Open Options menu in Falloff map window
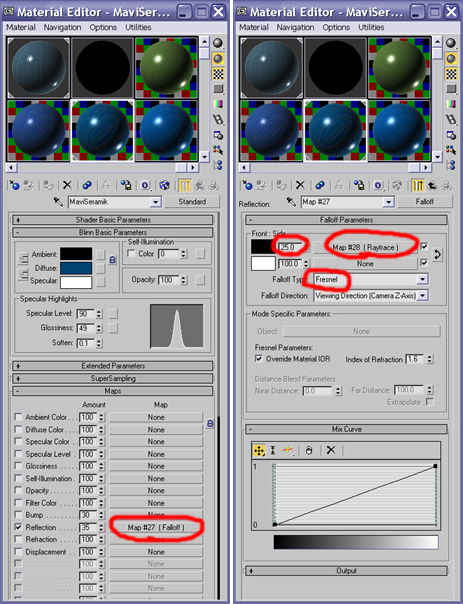463x604 pixels. [x=336, y=27]
